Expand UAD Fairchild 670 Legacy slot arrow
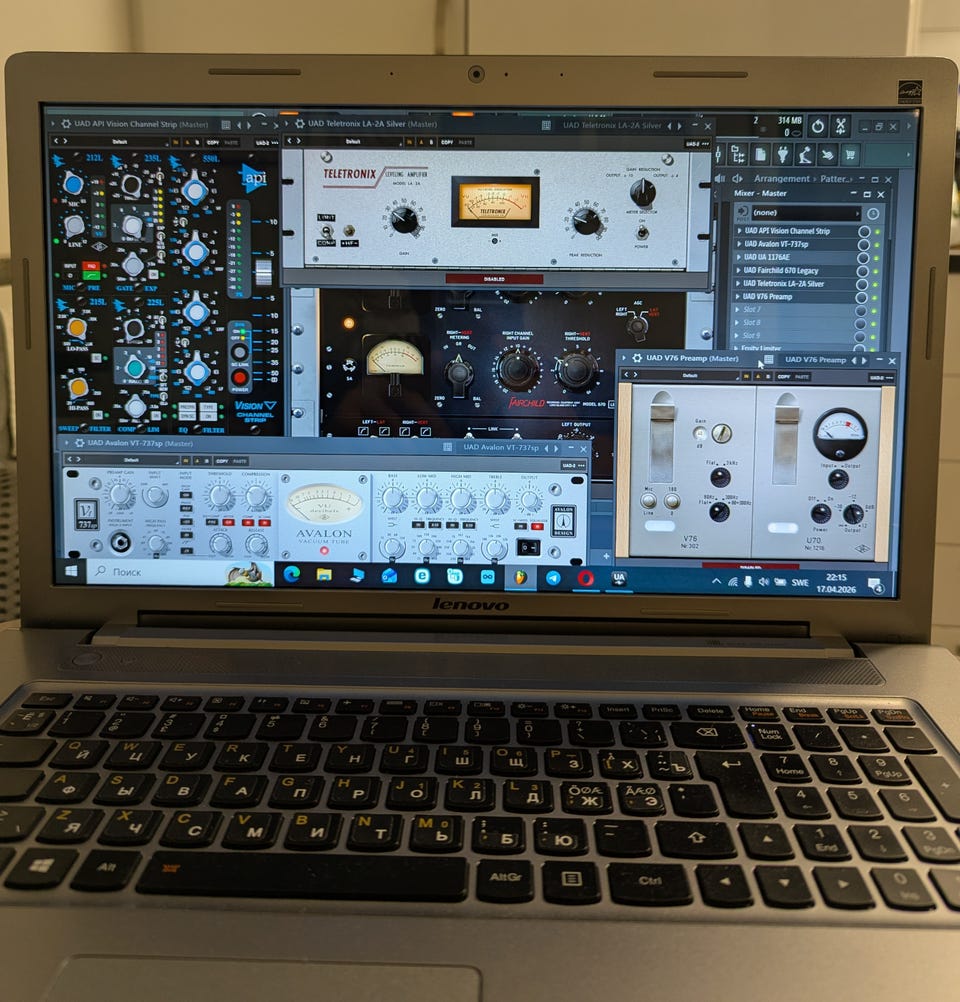Image resolution: width=960 pixels, height=1002 pixels. (x=739, y=270)
